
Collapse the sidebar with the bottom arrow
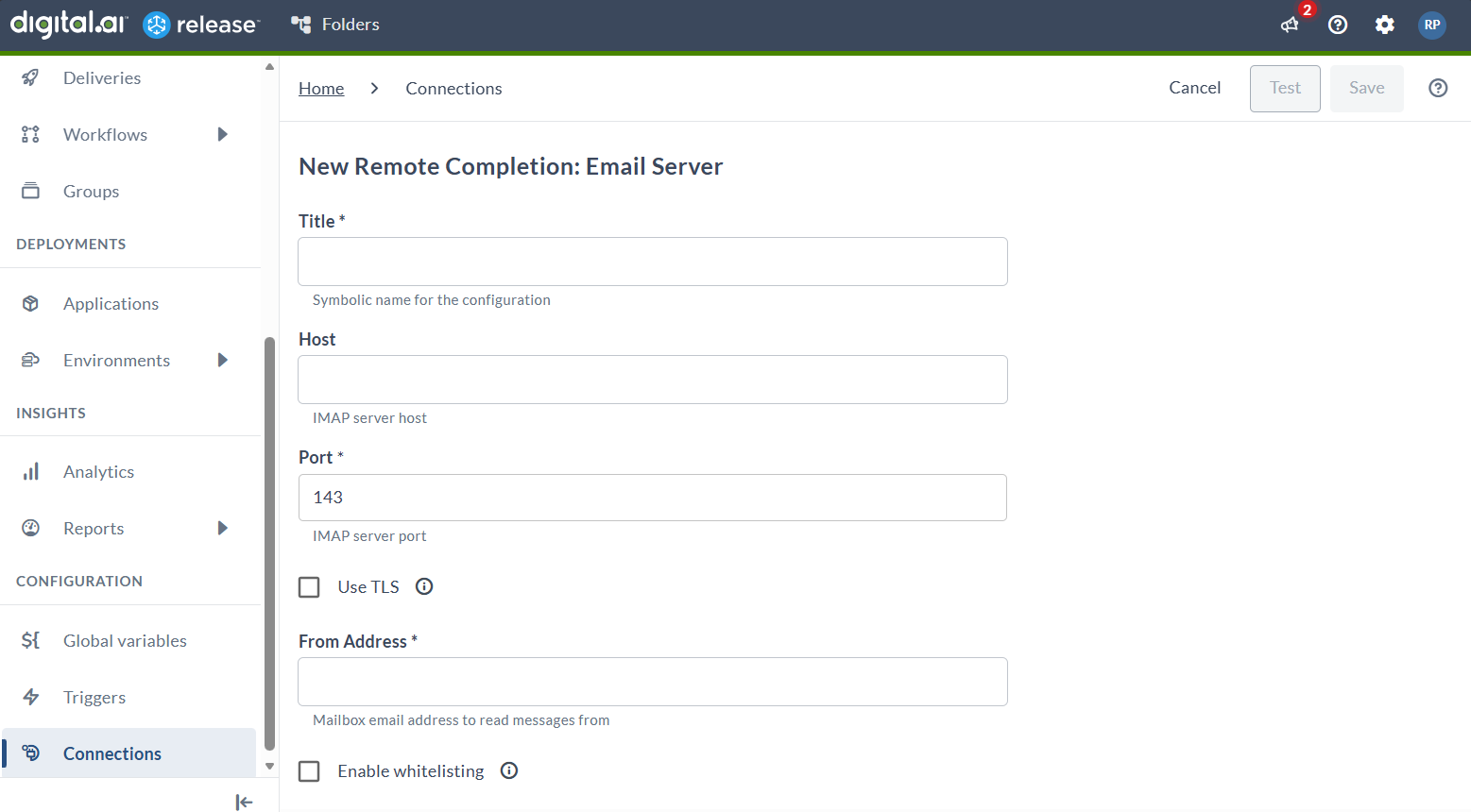pyautogui.click(x=244, y=802)
